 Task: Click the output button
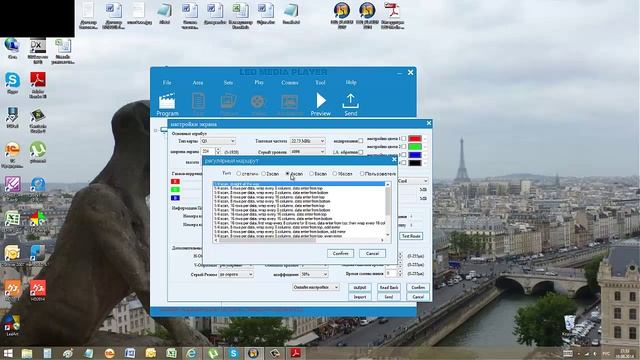pos(360,288)
